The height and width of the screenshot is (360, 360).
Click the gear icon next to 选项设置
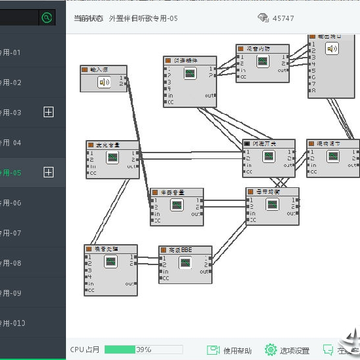[x=271, y=350]
